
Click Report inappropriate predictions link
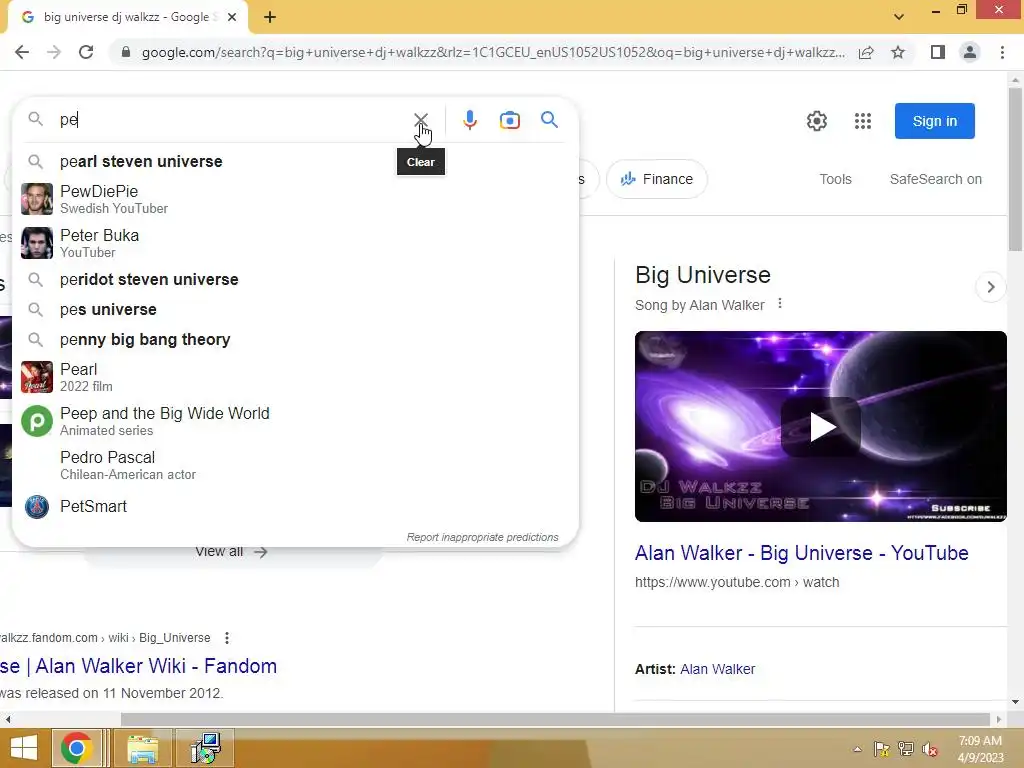pos(483,537)
